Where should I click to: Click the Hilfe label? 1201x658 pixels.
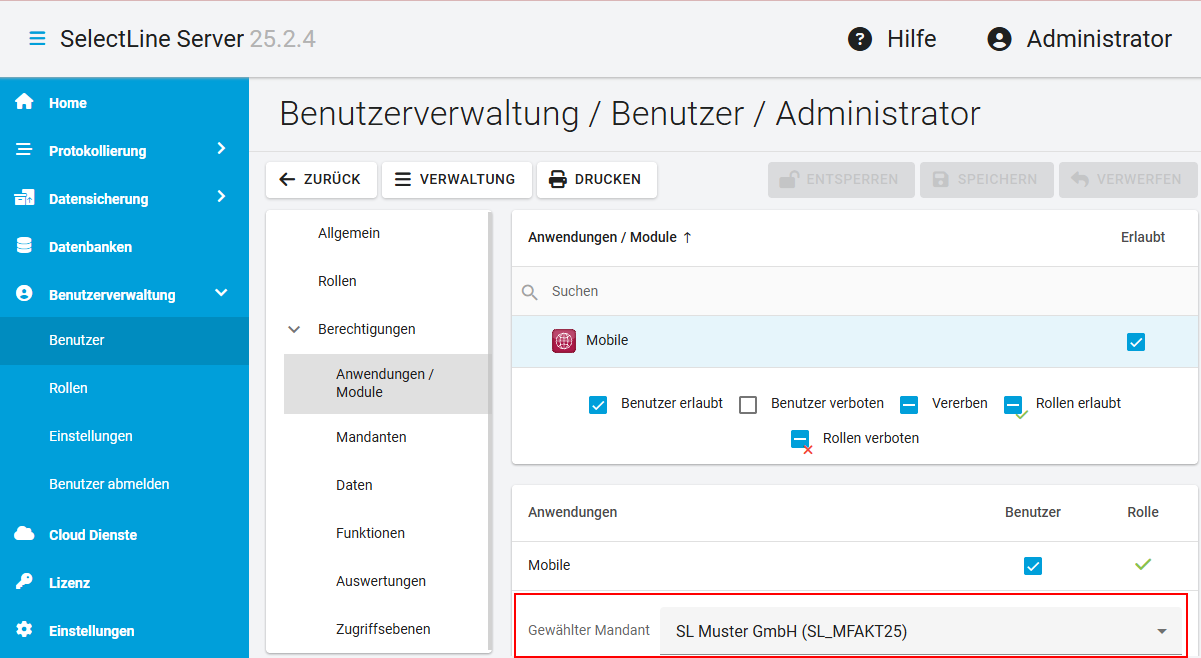point(912,39)
